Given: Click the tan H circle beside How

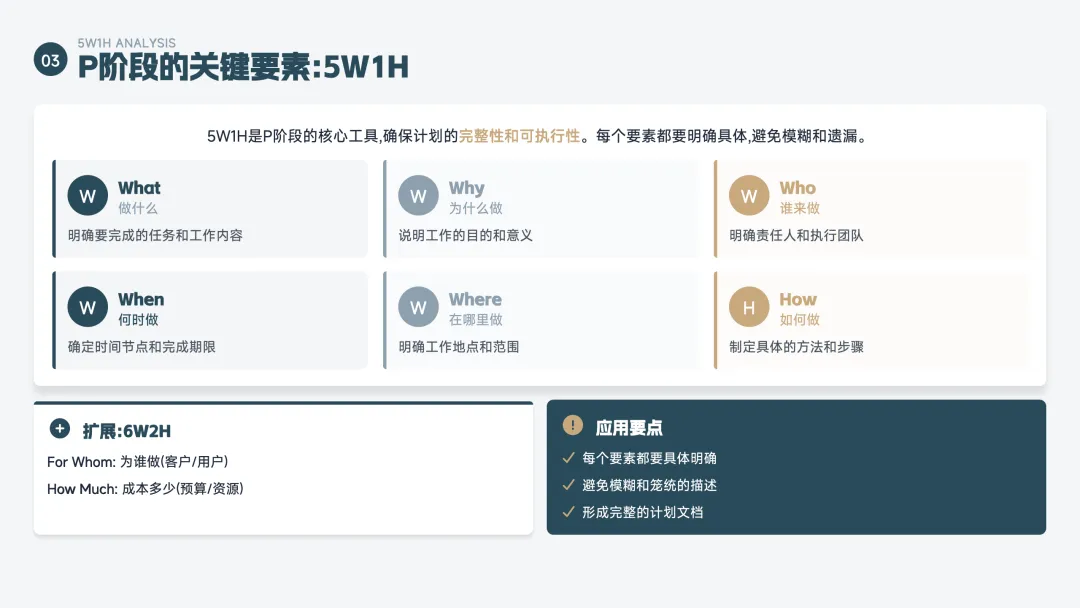Looking at the screenshot, I should (749, 307).
